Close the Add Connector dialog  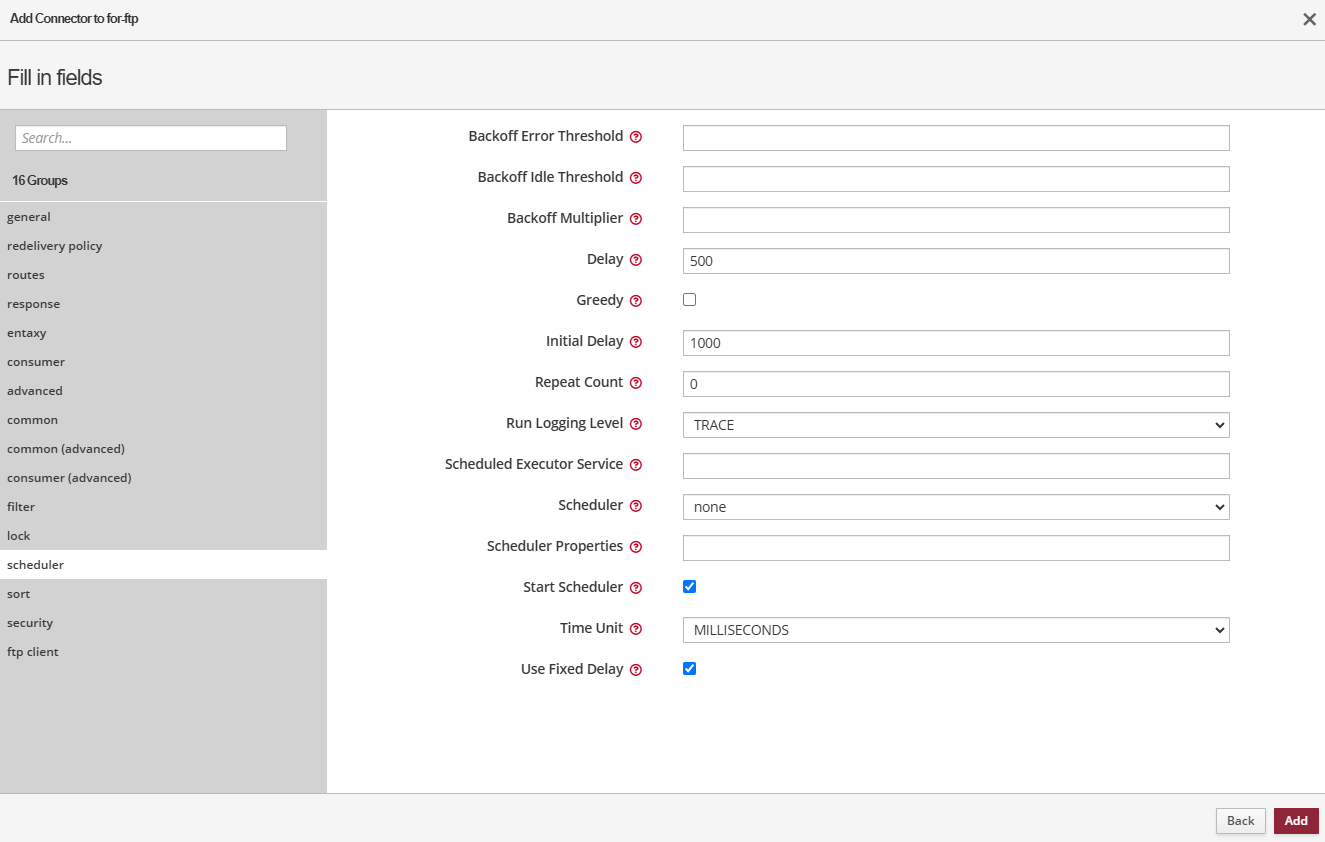tap(1308, 20)
